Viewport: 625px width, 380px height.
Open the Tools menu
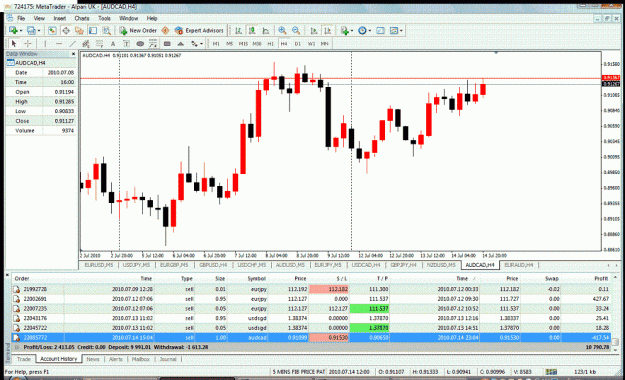tap(104, 18)
